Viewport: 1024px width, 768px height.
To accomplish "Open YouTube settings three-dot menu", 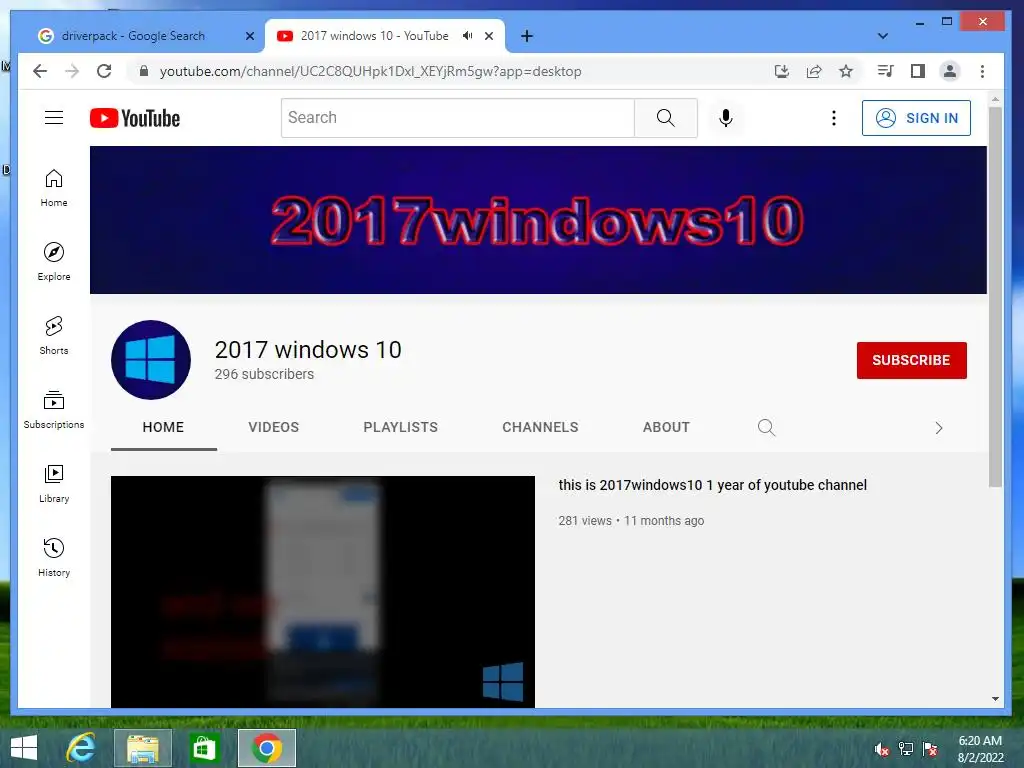I will [833, 118].
